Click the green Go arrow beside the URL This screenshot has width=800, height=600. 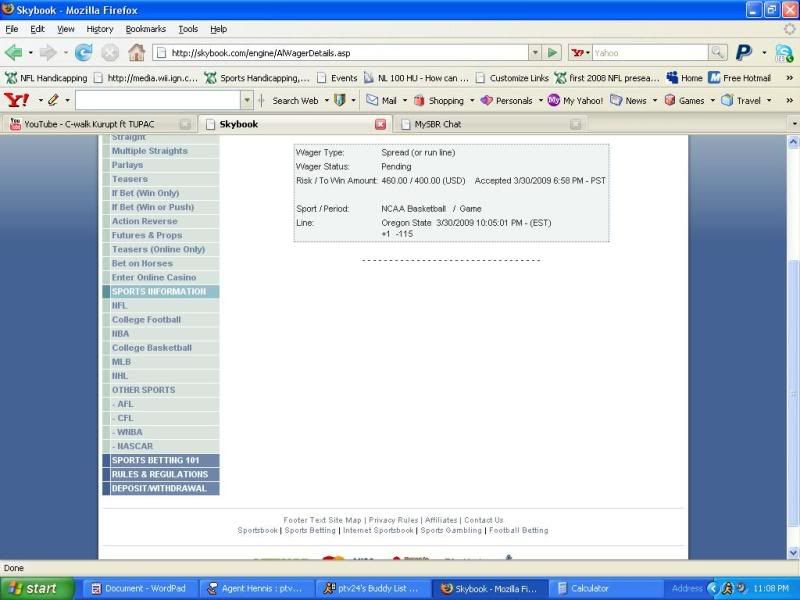click(x=552, y=53)
